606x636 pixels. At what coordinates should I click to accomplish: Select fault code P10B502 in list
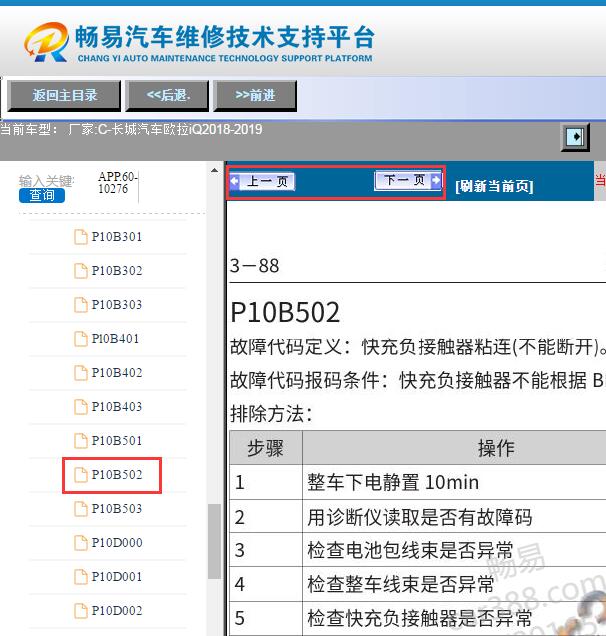[117, 475]
